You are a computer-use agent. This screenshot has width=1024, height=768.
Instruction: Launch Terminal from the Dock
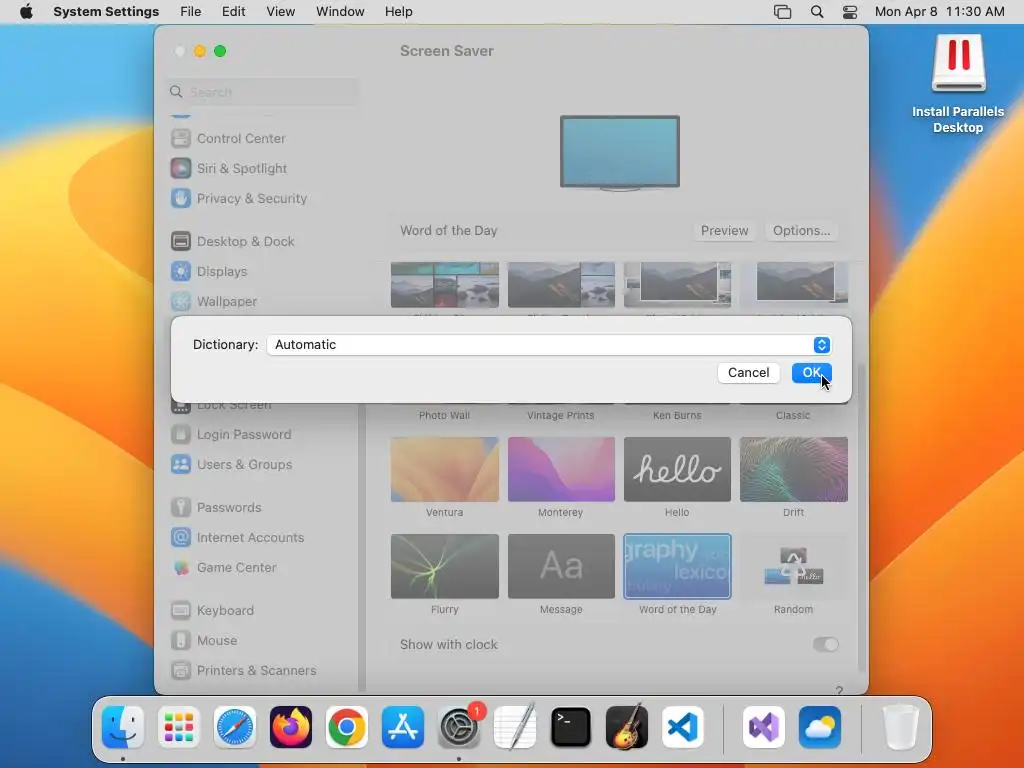coord(571,728)
